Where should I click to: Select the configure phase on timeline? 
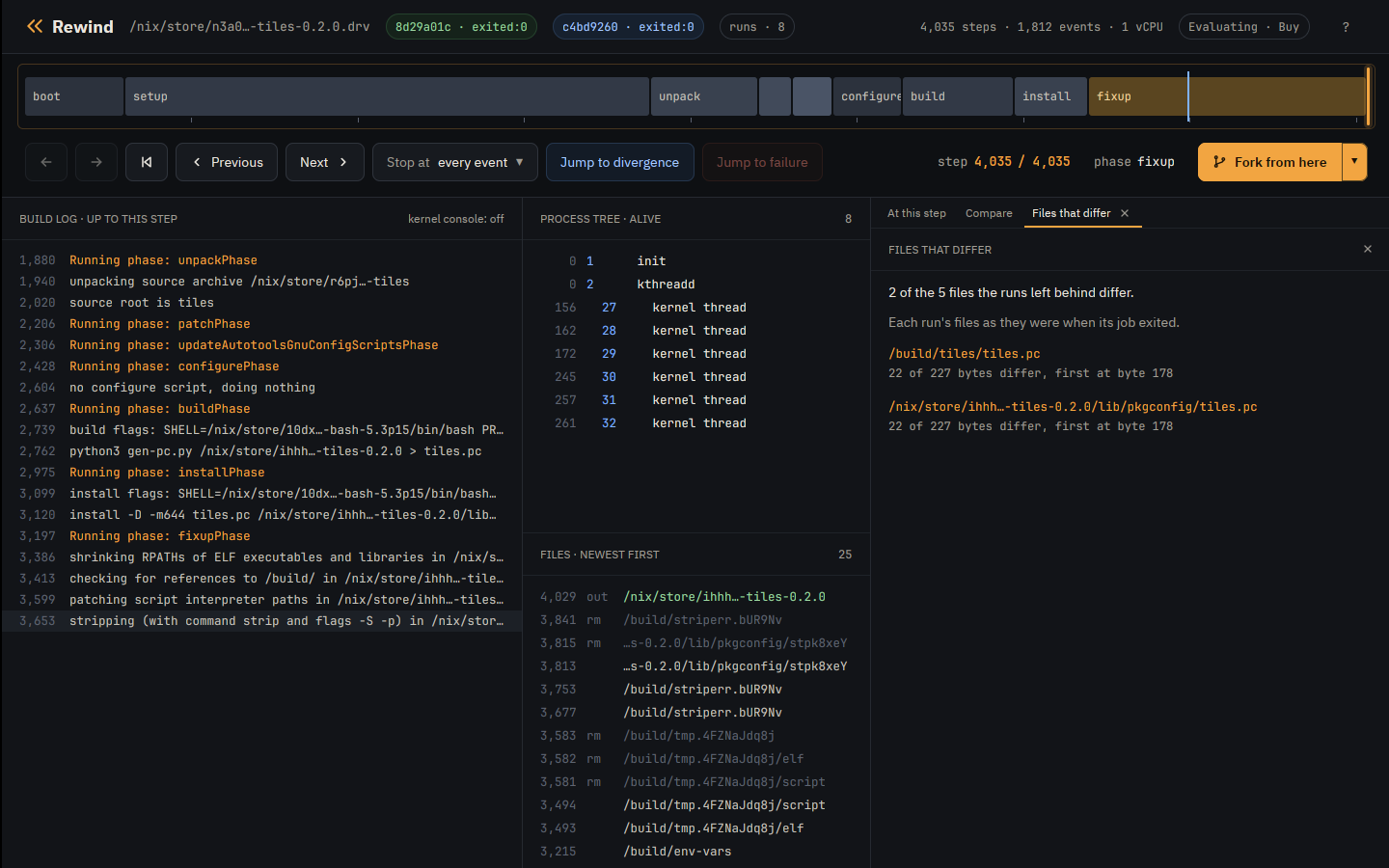pyautogui.click(x=867, y=96)
